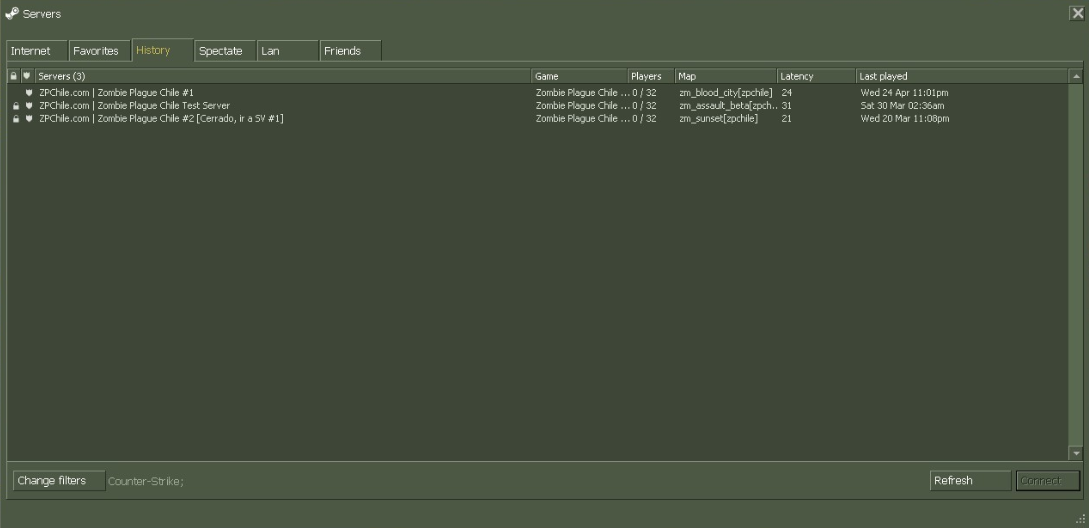Click lock icon of Chile #2 row
Image resolution: width=1089 pixels, height=528 pixels.
pyautogui.click(x=16, y=119)
